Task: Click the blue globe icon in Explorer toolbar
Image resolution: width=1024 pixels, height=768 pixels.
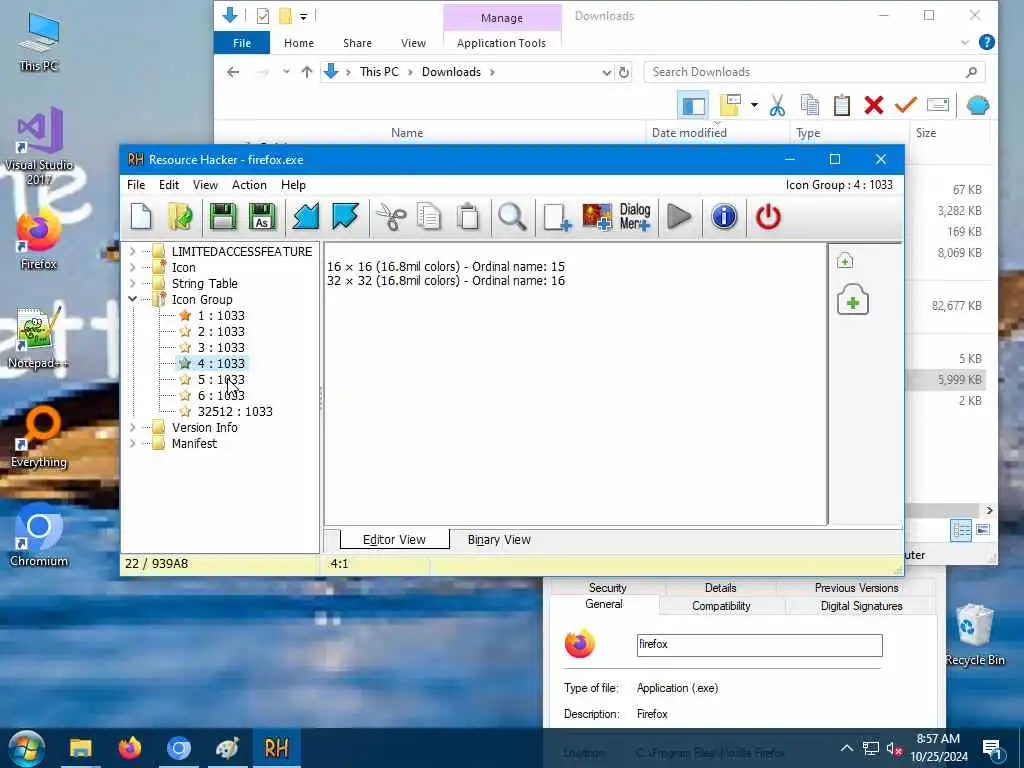Action: [x=978, y=105]
